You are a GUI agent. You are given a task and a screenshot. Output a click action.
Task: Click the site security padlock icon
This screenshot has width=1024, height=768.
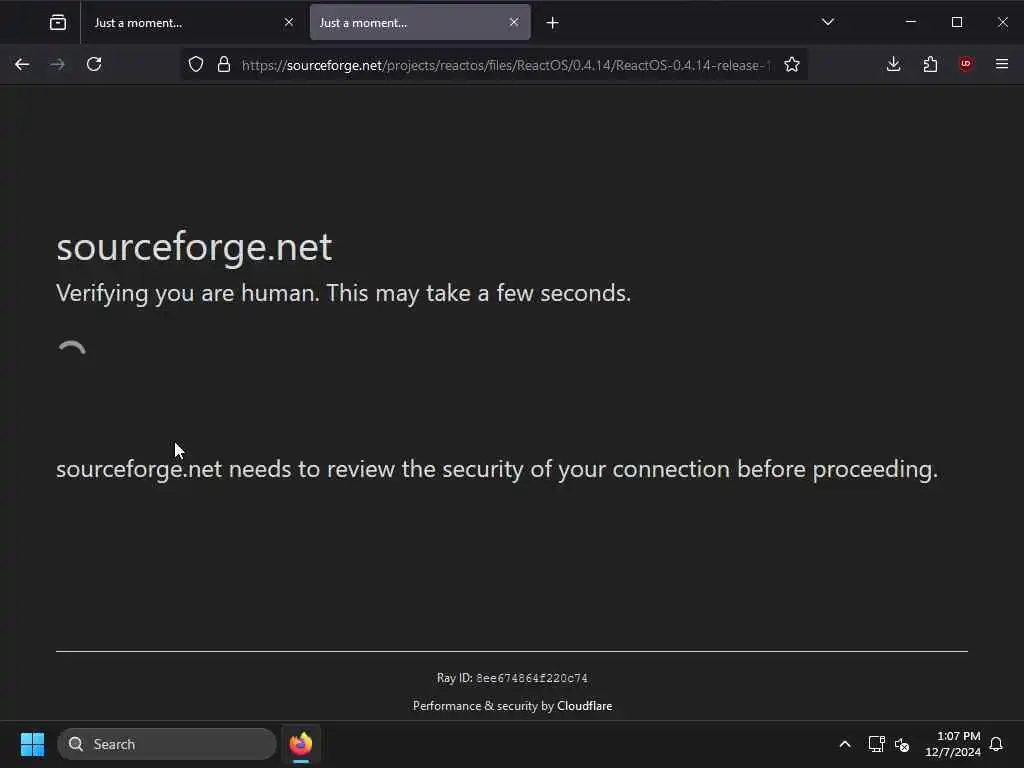223,64
